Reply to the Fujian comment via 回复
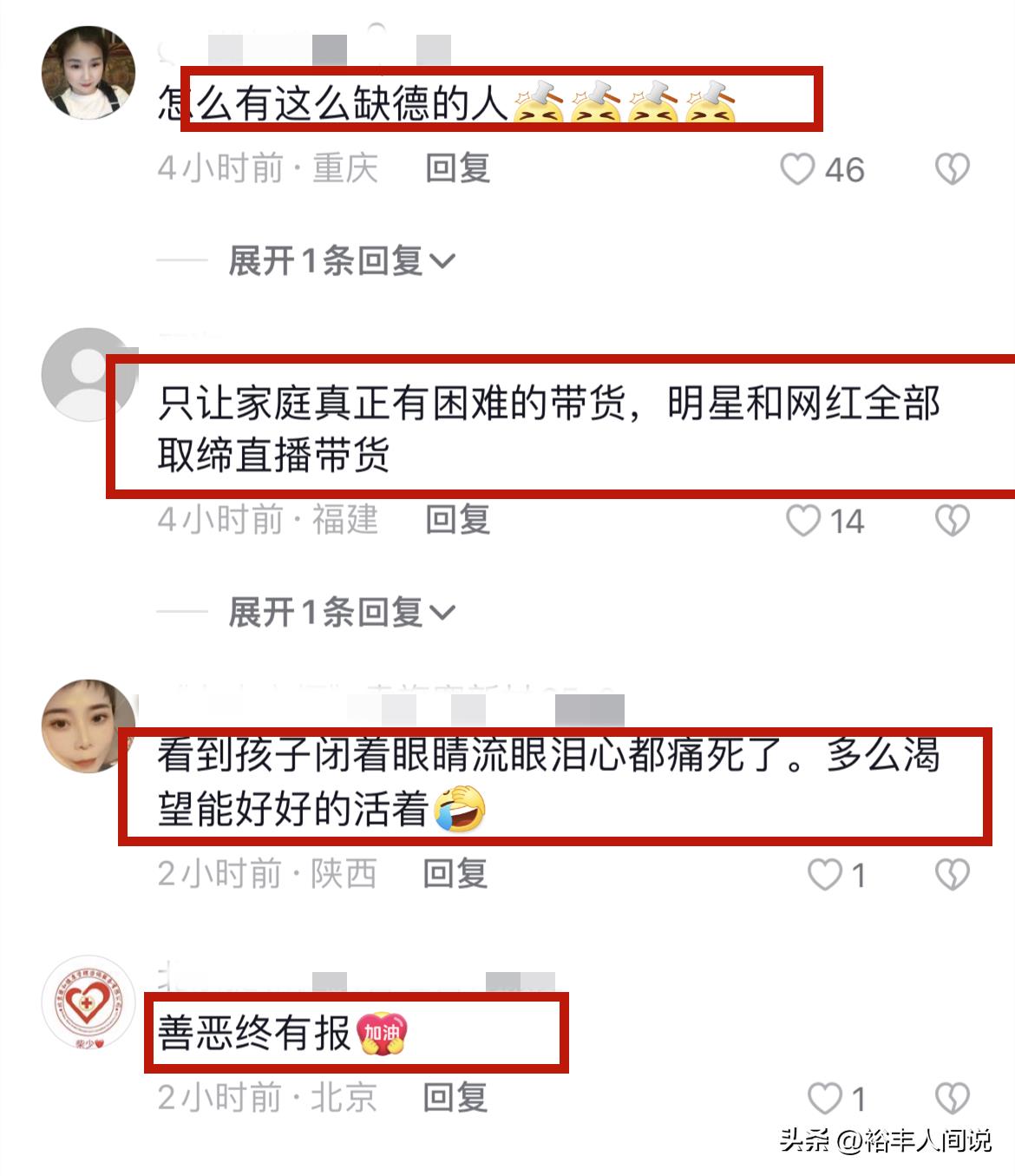1015x1176 pixels. click(457, 520)
